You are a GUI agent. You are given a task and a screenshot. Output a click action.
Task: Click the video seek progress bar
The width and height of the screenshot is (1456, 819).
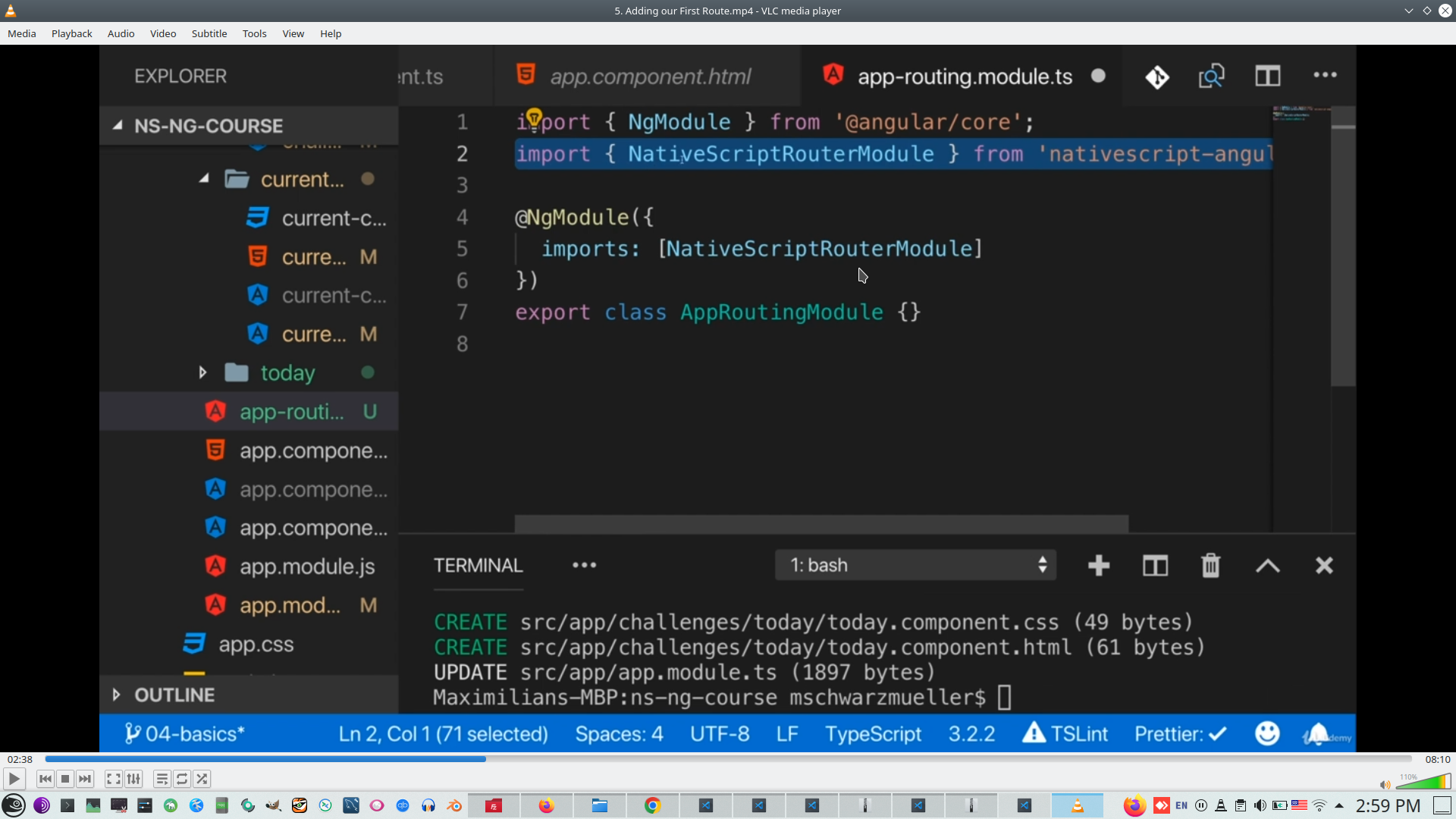(728, 759)
